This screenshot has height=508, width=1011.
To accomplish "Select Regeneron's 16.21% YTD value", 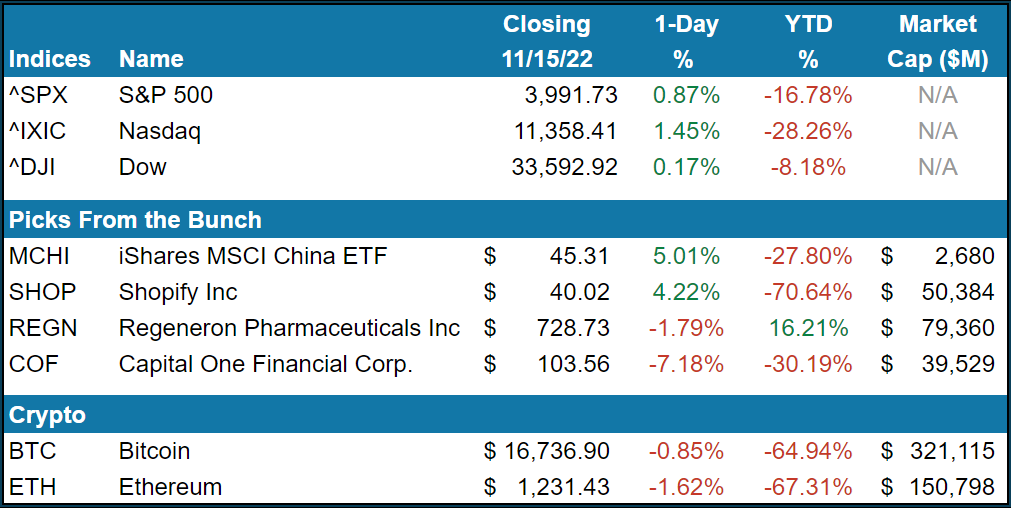I will 808,328.
